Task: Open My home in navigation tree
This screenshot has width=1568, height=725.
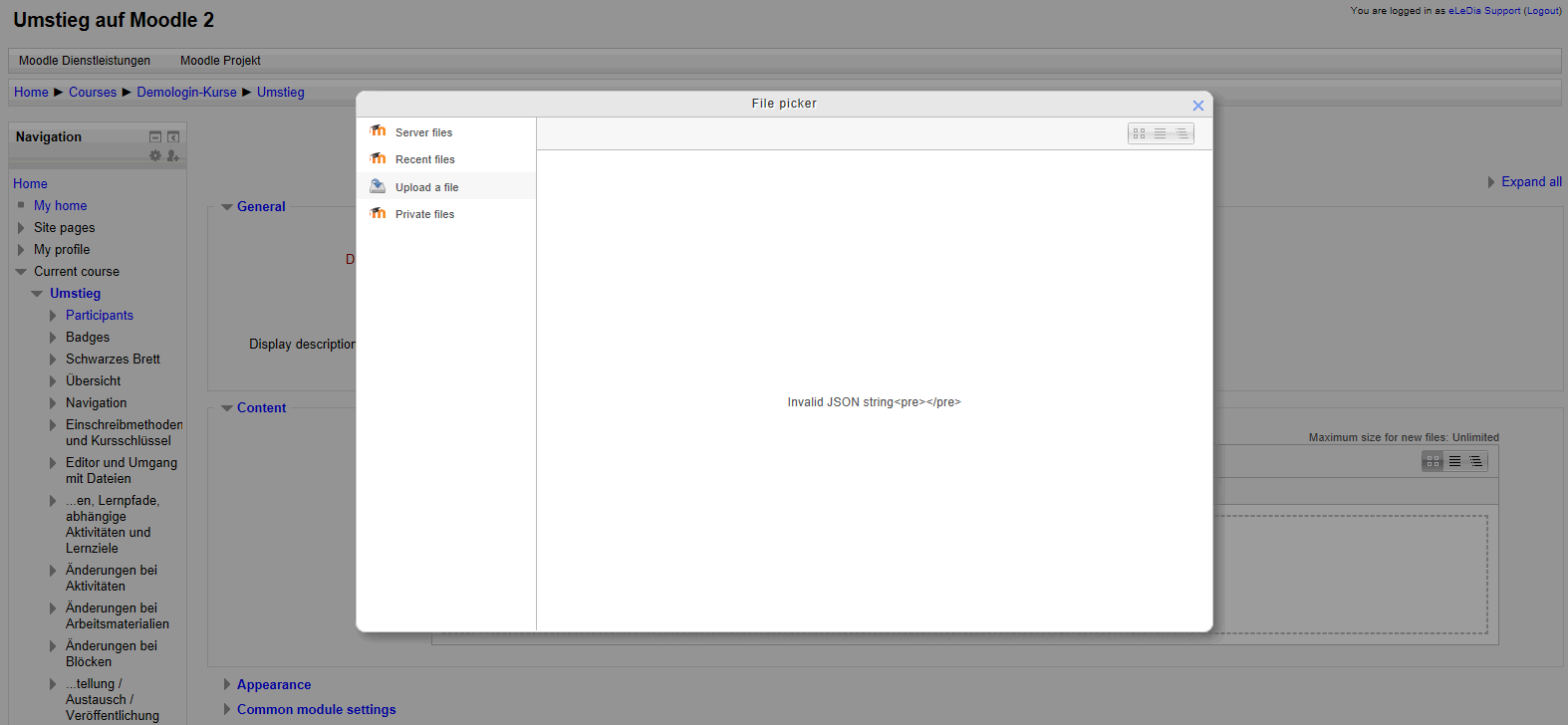Action: click(x=60, y=205)
